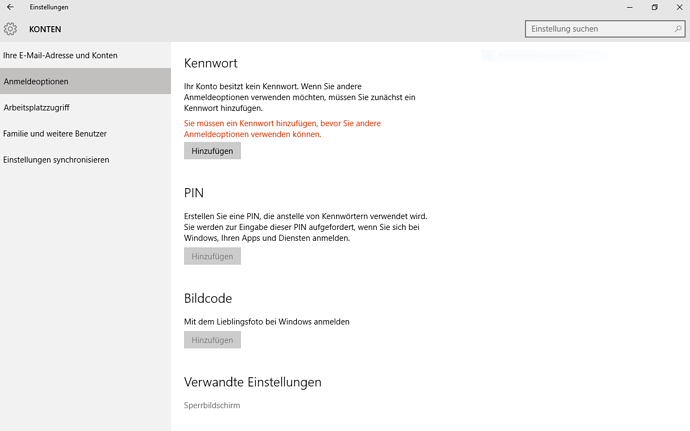
Task: Focus the 'Einstellung suchen' search field
Action: click(x=605, y=29)
